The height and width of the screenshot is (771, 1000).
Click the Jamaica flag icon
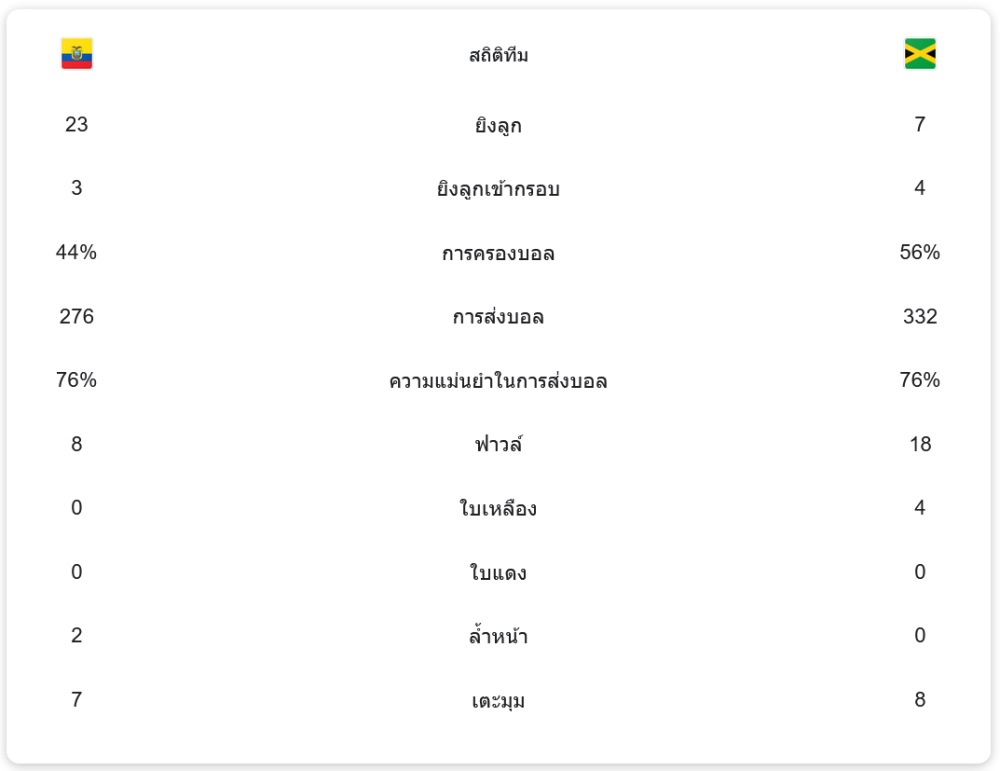[x=920, y=54]
